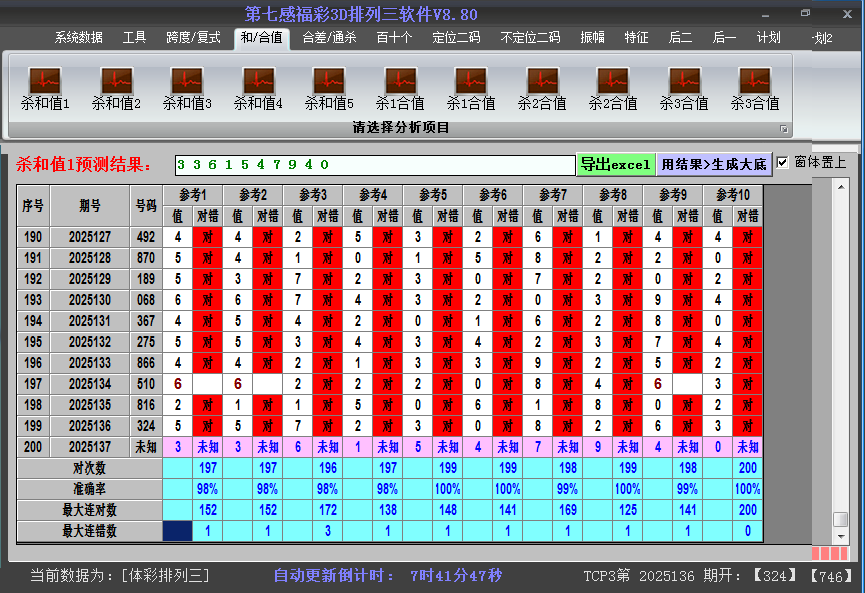Click the 号码 column header
Viewport: 865px width, 593px height.
coord(146,206)
